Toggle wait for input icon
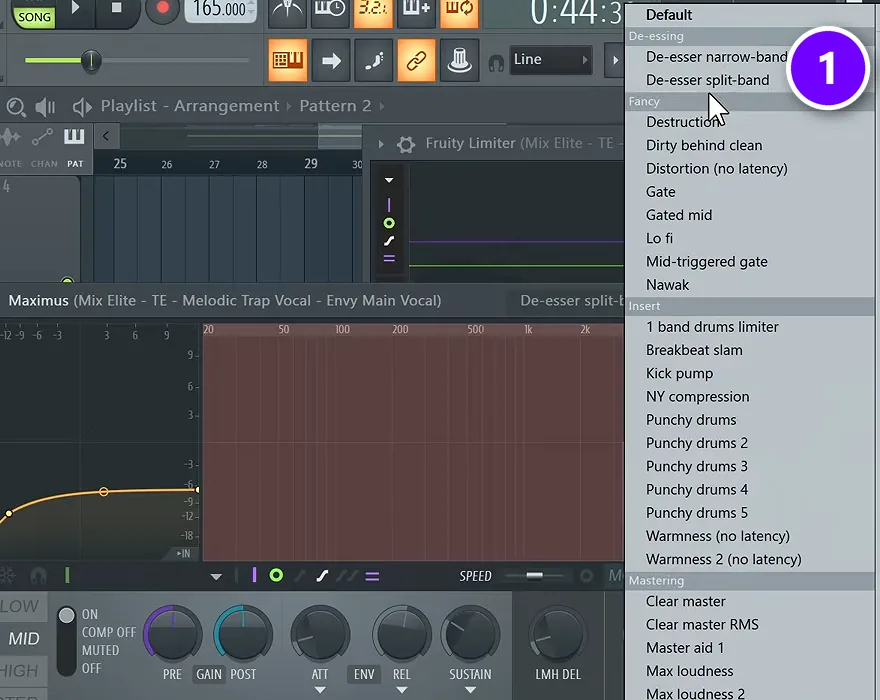This screenshot has height=700, width=880. (x=329, y=11)
